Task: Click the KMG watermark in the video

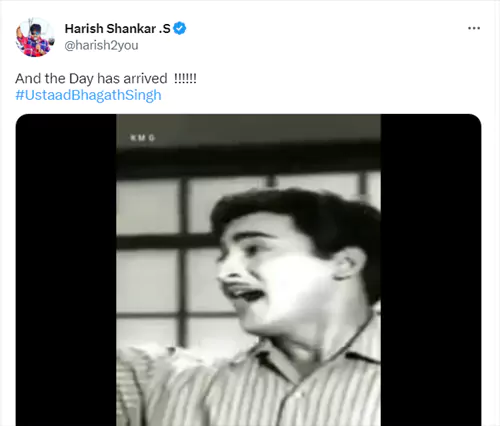Action: 143,138
